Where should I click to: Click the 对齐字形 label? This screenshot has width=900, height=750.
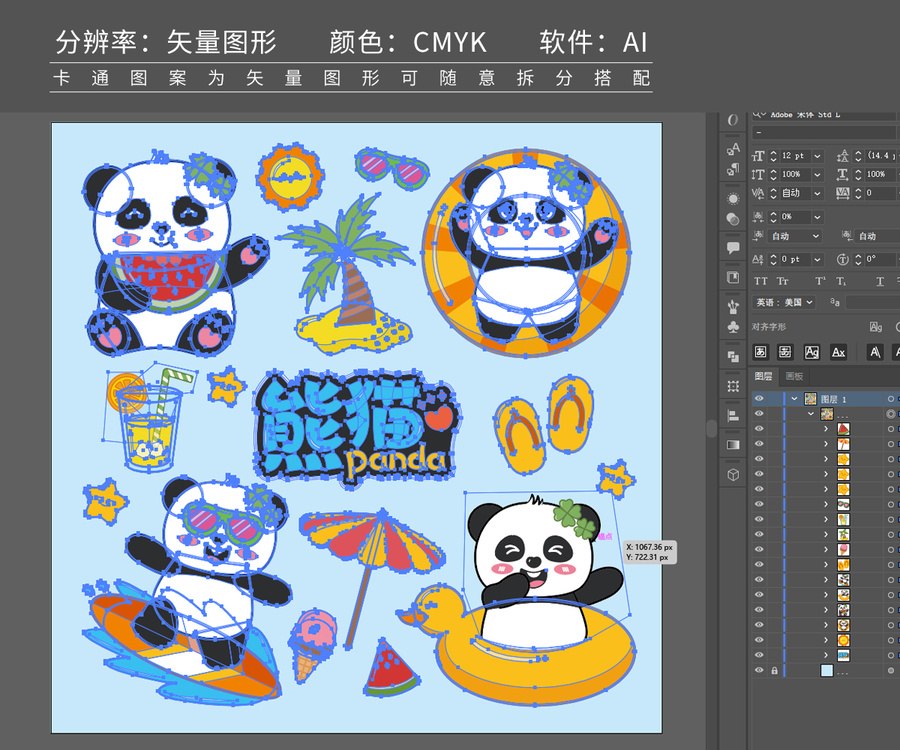pyautogui.click(x=769, y=327)
